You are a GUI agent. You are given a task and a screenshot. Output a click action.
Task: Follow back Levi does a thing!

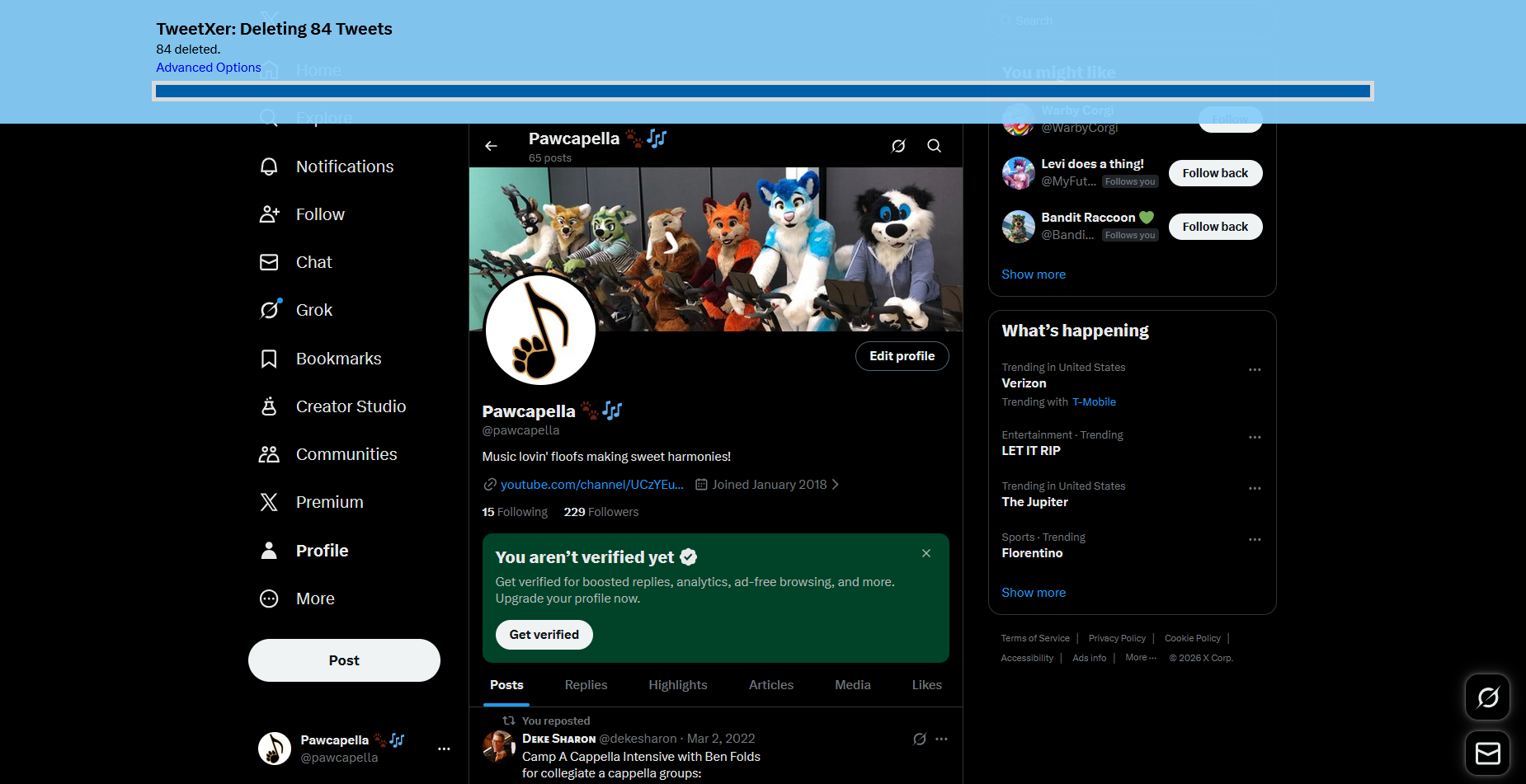(1215, 173)
